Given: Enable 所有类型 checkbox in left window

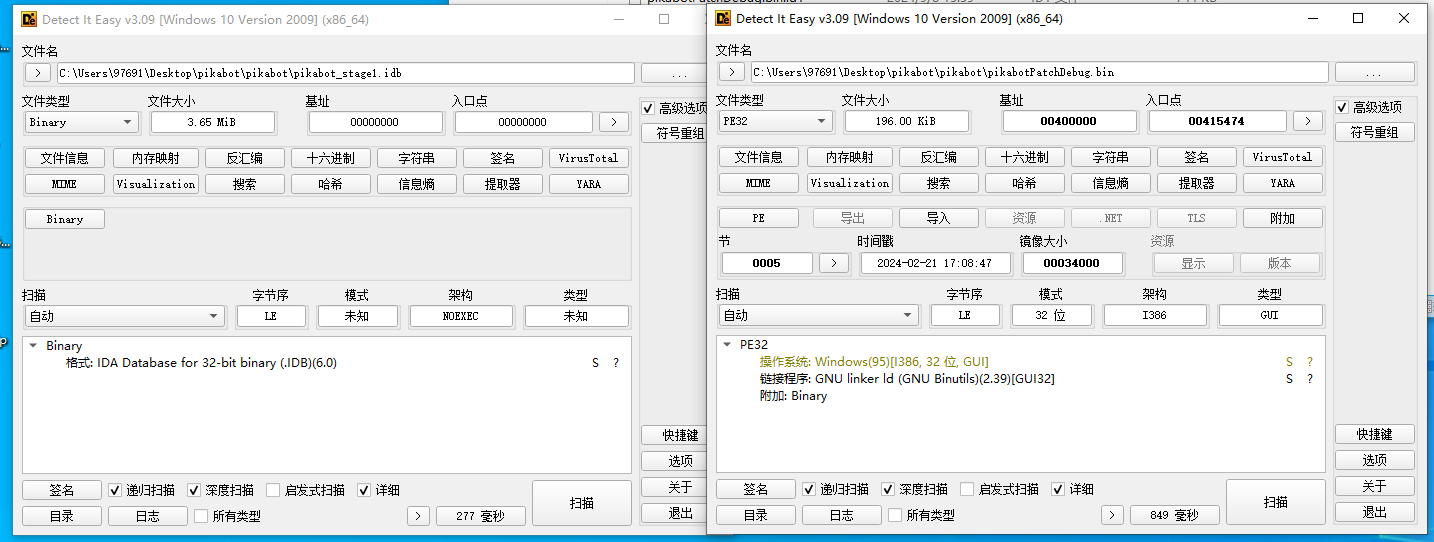Looking at the screenshot, I should click(201, 516).
